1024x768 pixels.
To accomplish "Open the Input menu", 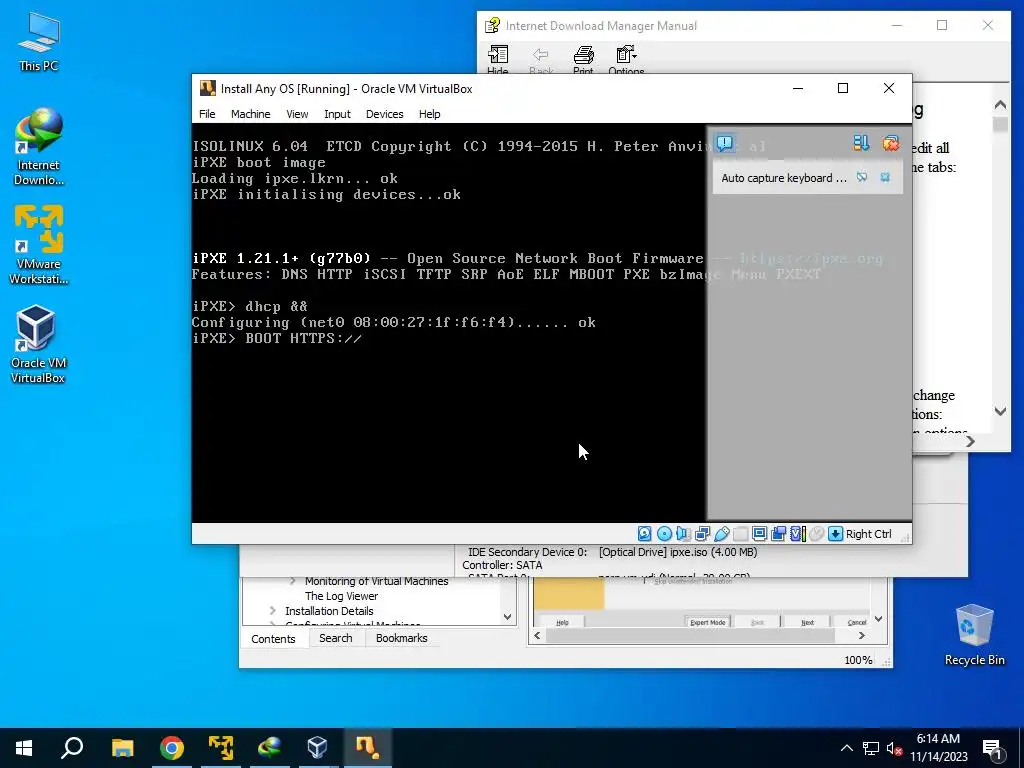I will (x=337, y=114).
